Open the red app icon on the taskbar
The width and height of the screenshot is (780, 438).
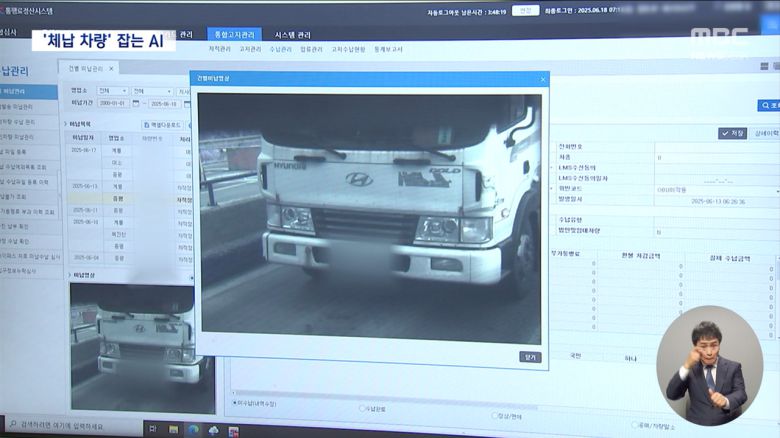(233, 432)
